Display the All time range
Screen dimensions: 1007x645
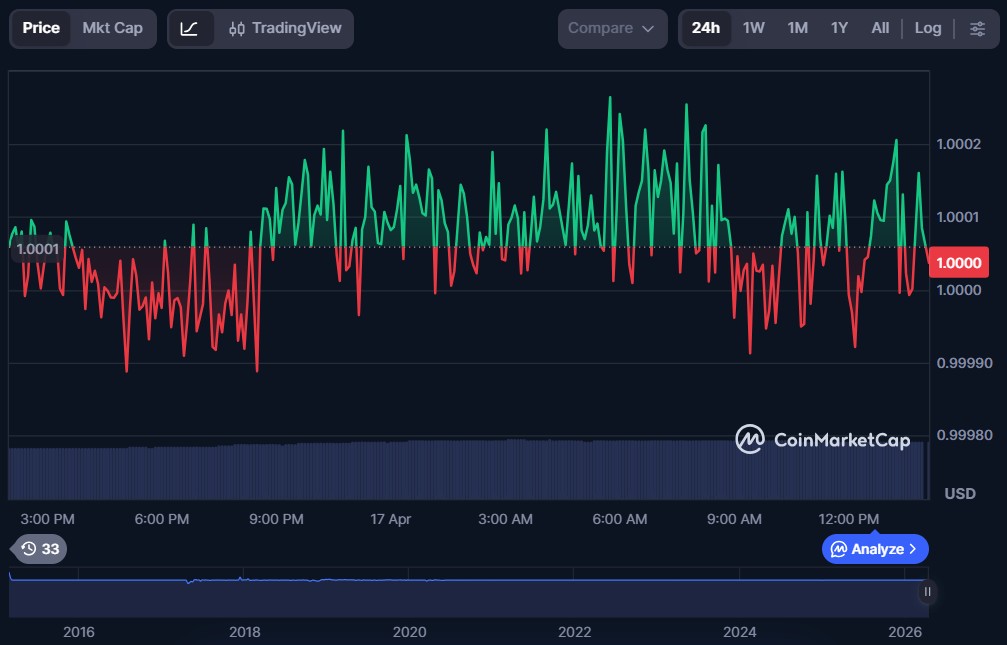[x=880, y=28]
